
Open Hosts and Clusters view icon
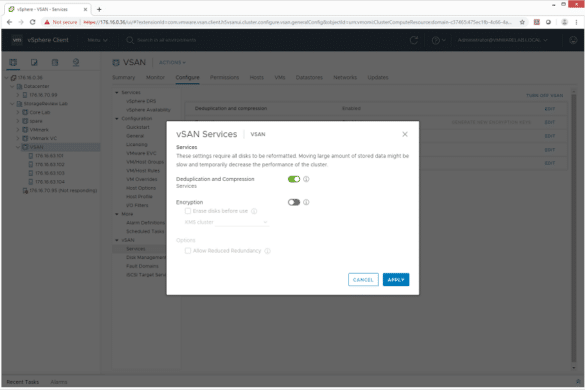pyautogui.click(x=13, y=62)
